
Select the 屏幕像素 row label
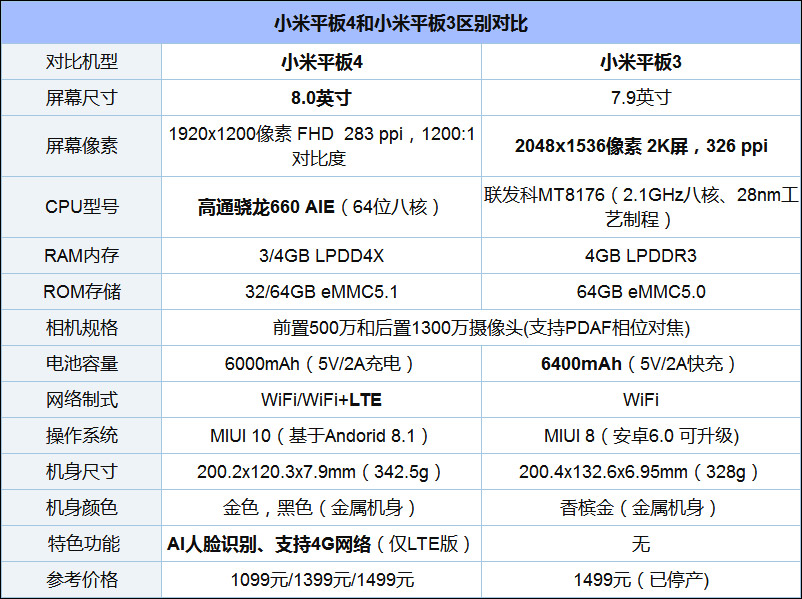click(x=82, y=146)
